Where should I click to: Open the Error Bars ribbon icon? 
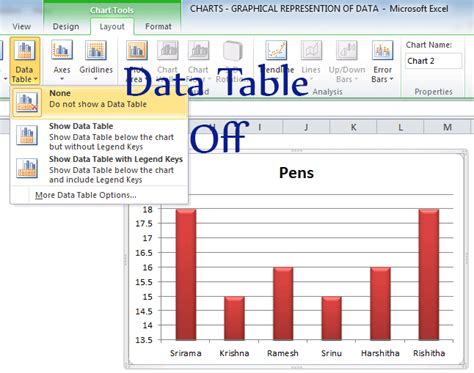point(382,50)
